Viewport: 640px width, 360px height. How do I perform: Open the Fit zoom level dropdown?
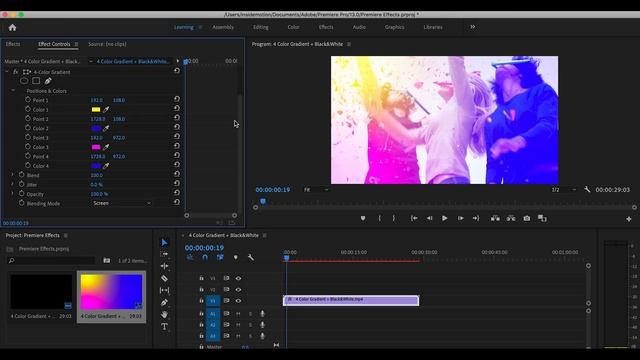click(x=316, y=190)
